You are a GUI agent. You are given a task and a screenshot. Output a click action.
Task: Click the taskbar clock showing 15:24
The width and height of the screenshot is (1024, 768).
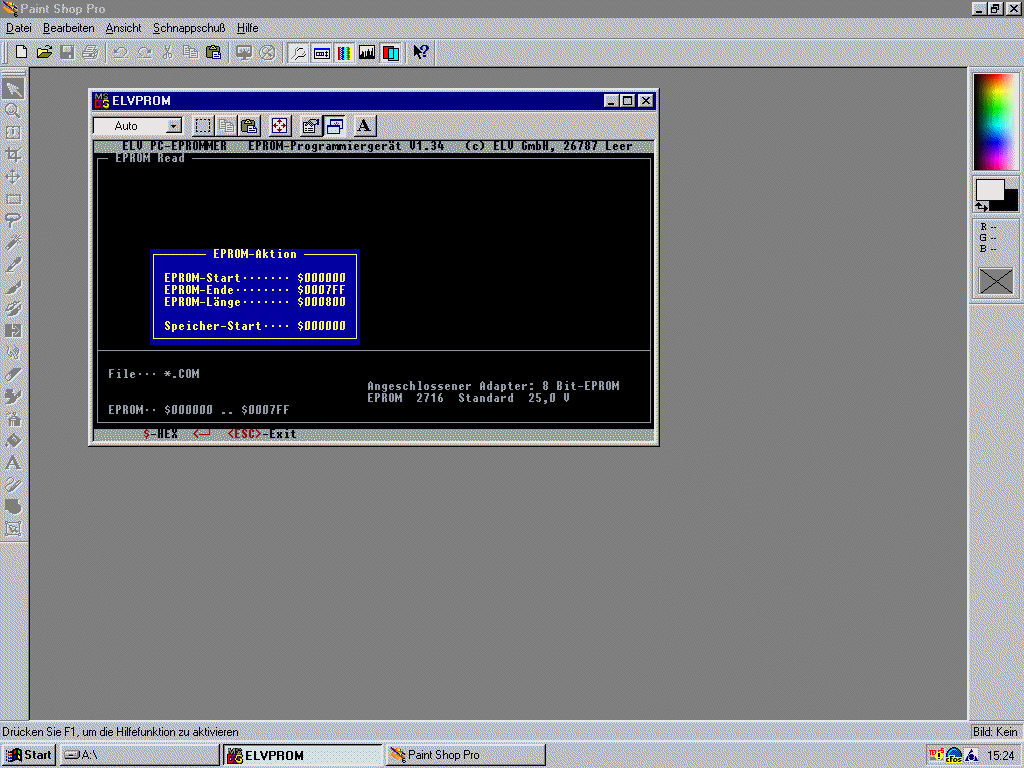(x=1000, y=756)
